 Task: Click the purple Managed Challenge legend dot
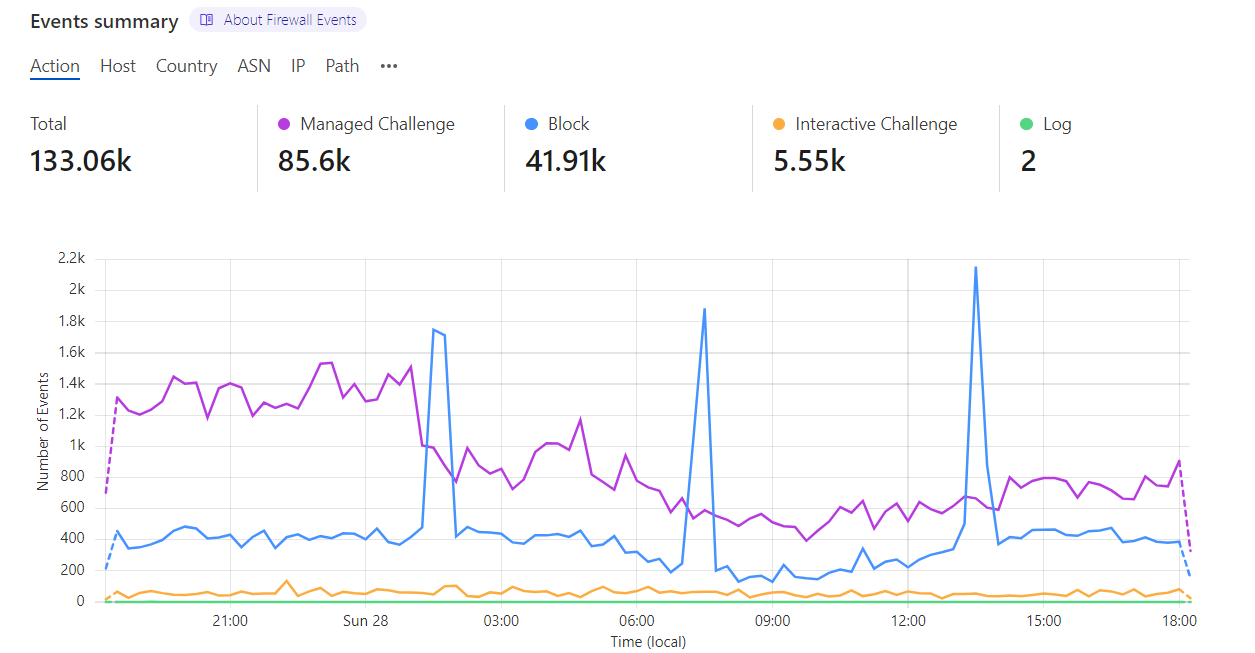(x=284, y=124)
